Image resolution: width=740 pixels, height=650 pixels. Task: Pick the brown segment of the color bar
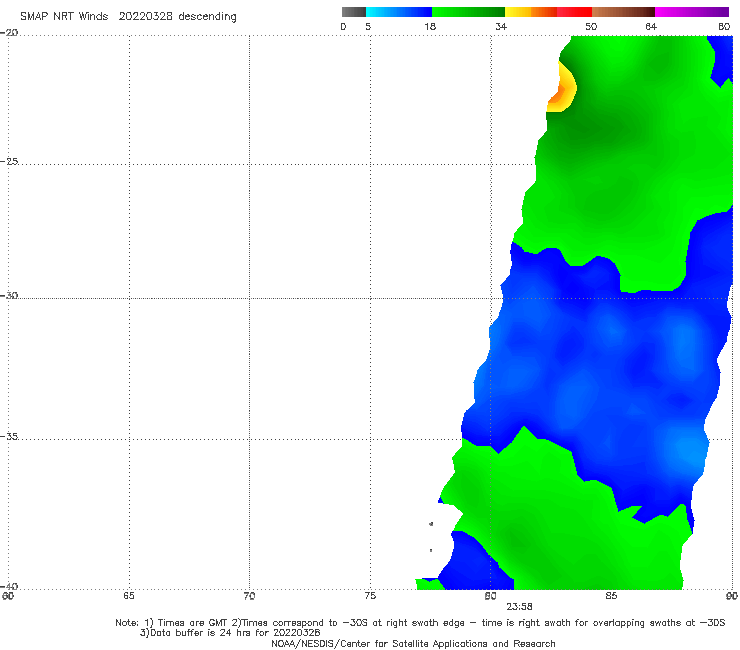click(623, 12)
